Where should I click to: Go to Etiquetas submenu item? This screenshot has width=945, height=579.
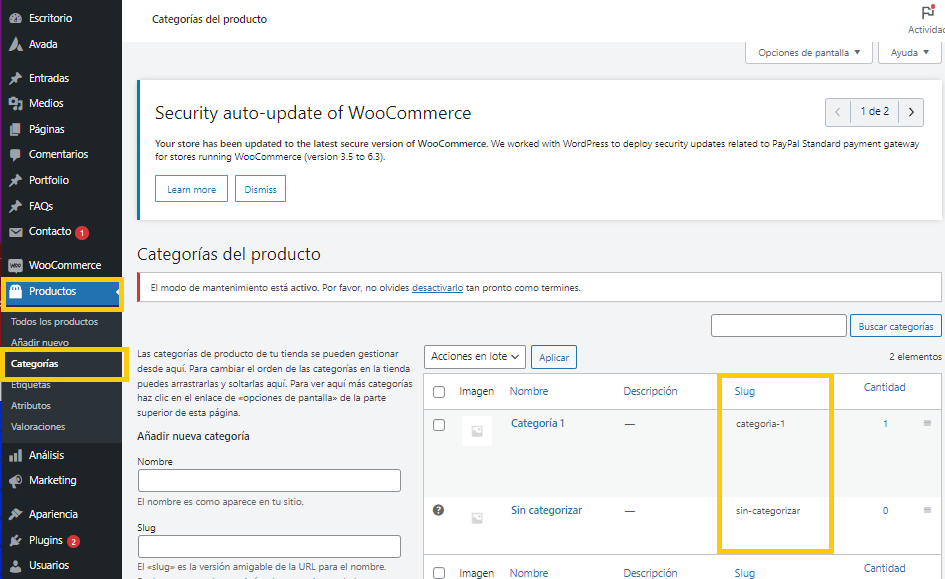tap(30, 385)
